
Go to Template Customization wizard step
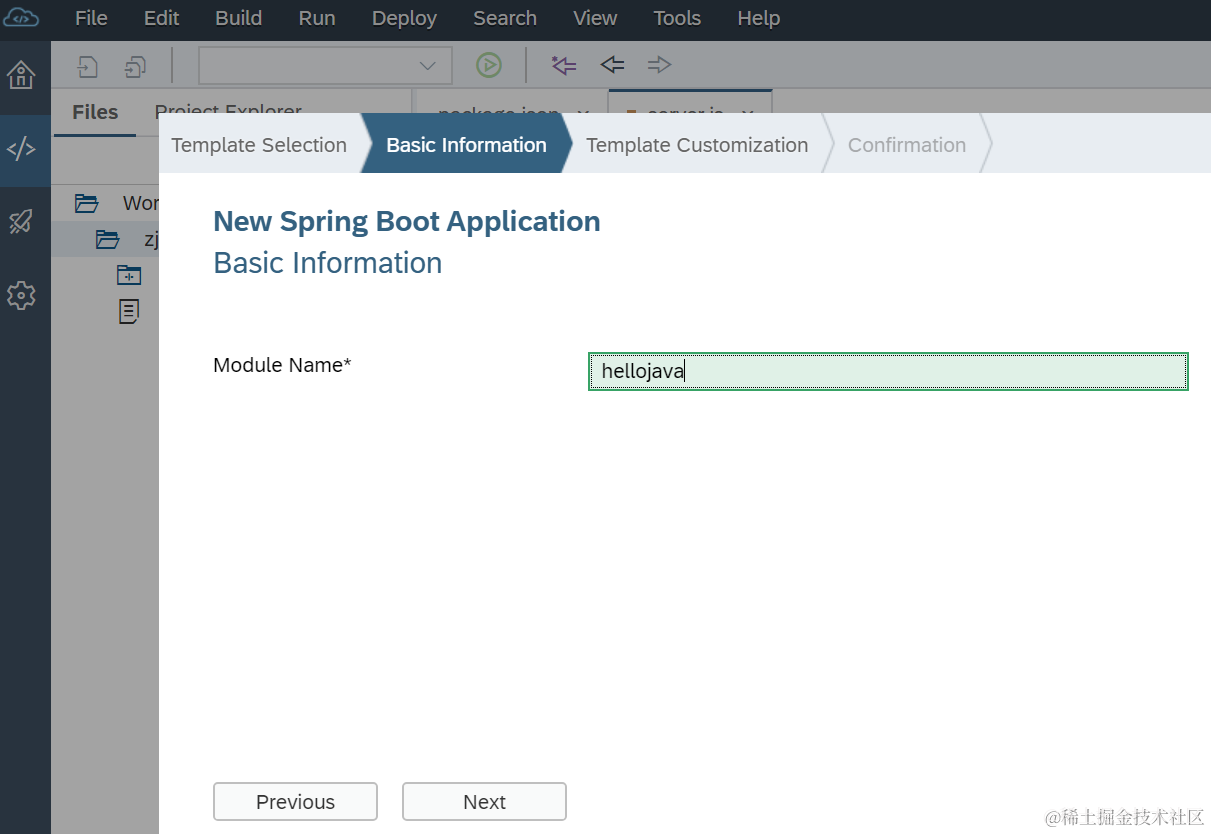click(x=697, y=145)
